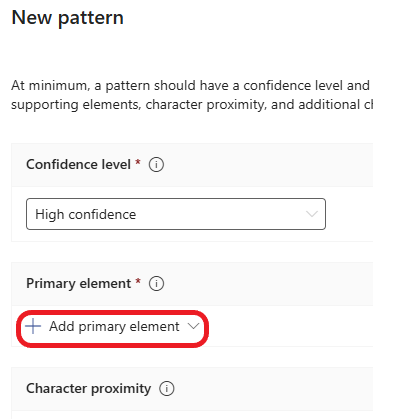This screenshot has width=413, height=419.
Task: Click the red asterisk after Primary element
Action: (x=138, y=281)
